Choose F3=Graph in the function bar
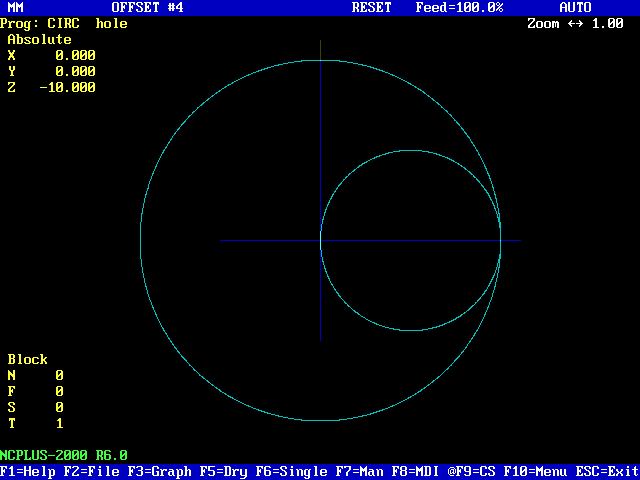640x480 pixels. (160, 472)
